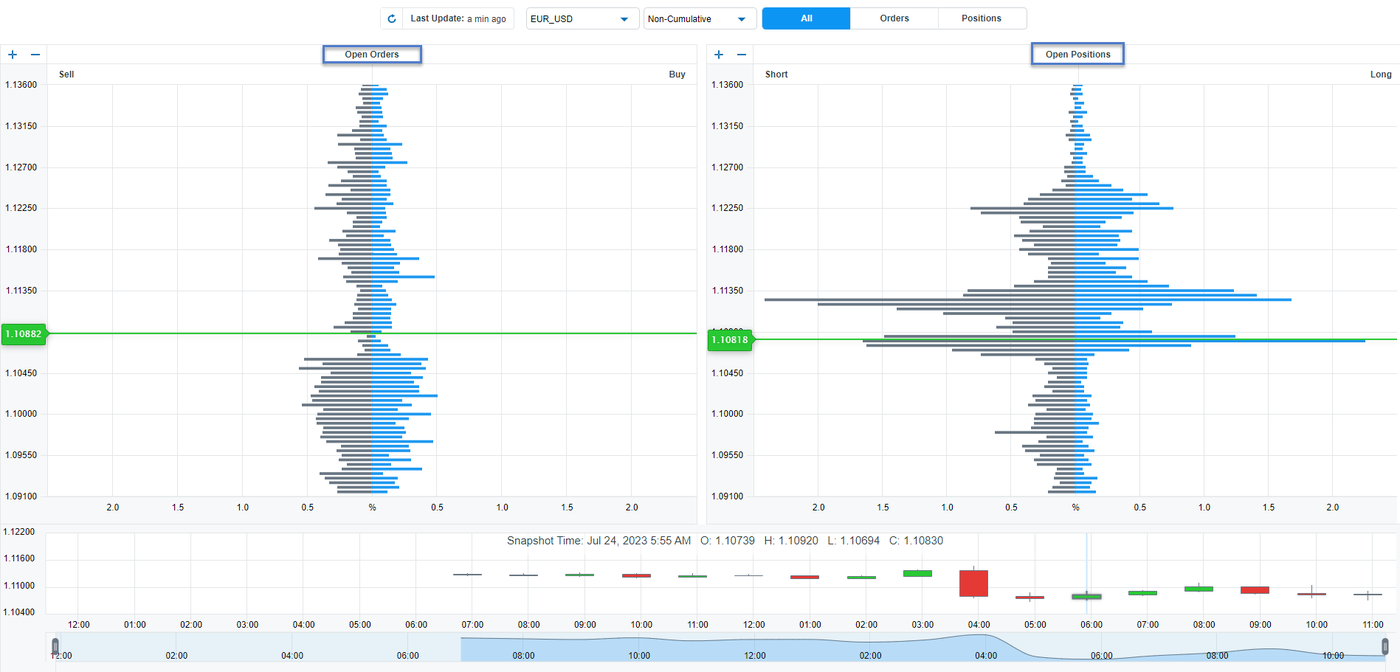Click the 1.10882 current price label
Screen dimensions: 1400x672
(24, 334)
